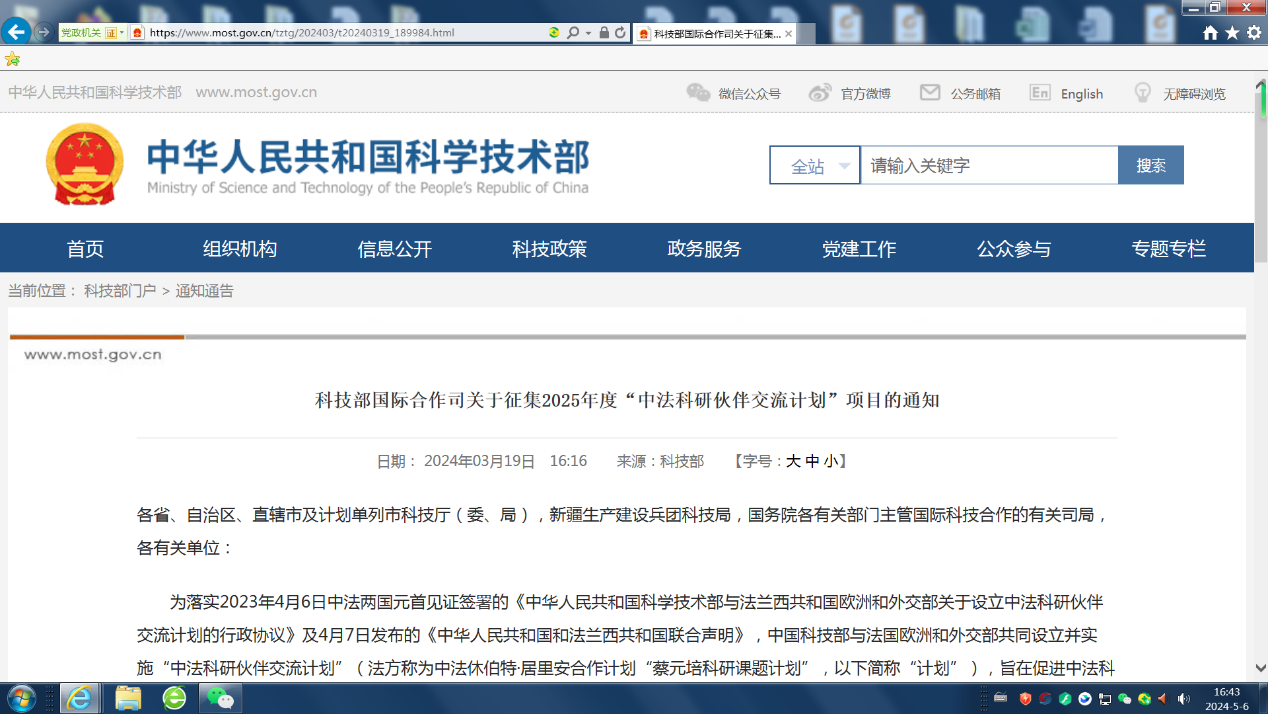
Task: Click the 请输入关键字 search input field
Action: pyautogui.click(x=988, y=166)
